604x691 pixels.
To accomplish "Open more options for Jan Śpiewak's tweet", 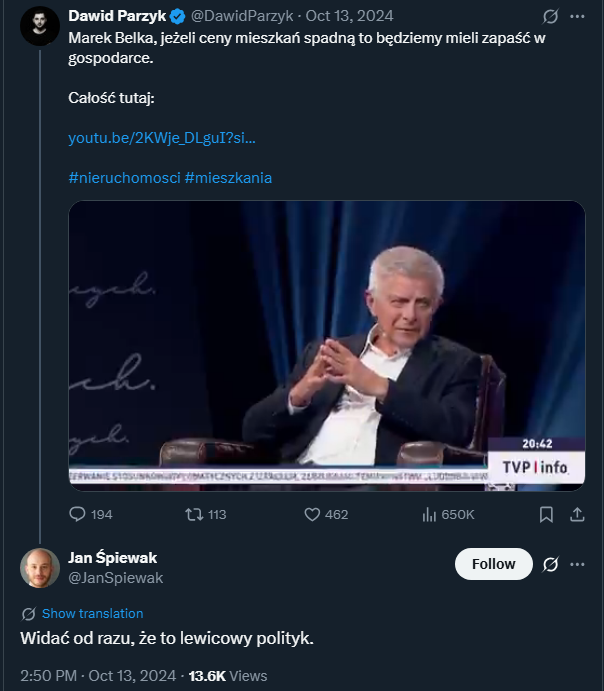I will (x=577, y=565).
